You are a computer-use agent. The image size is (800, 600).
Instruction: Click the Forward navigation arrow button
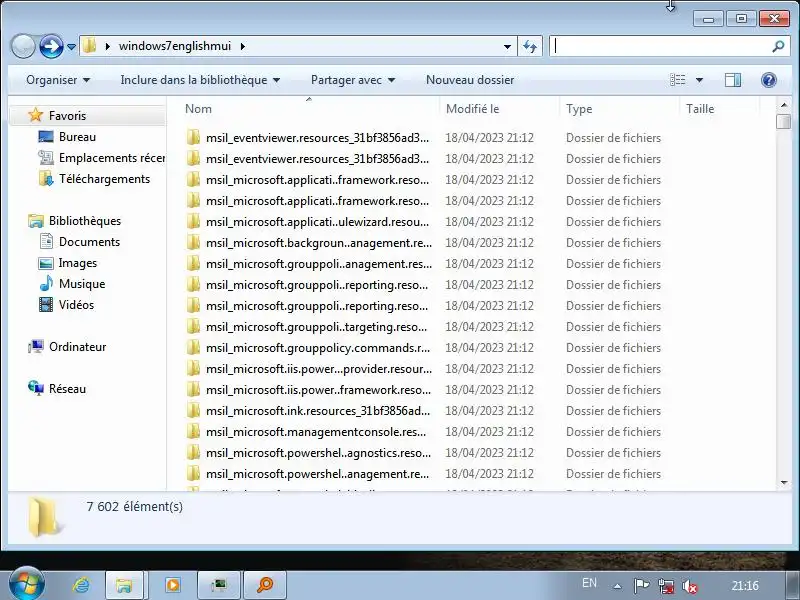[x=51, y=46]
